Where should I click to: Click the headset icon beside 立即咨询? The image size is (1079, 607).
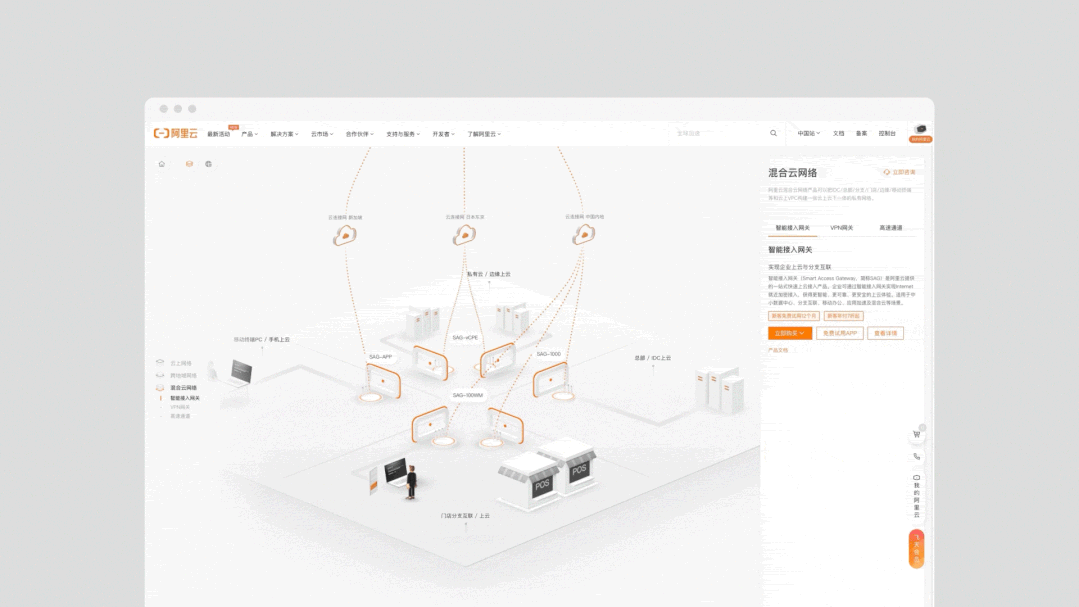(x=886, y=172)
